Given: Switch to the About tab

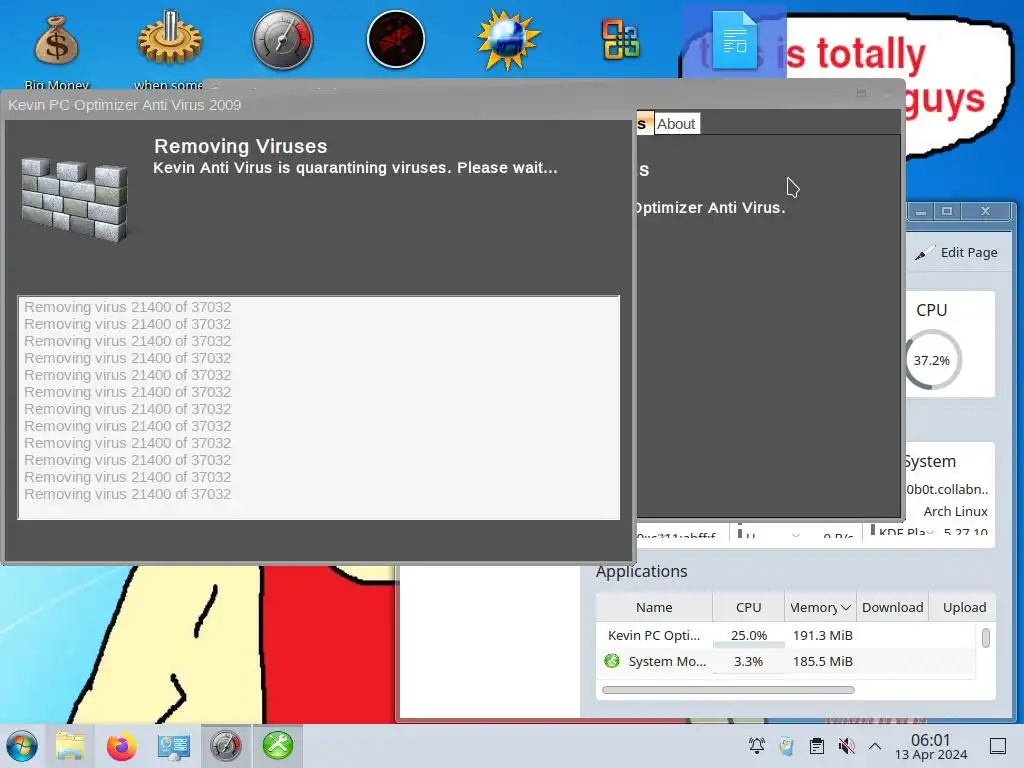Looking at the screenshot, I should pyautogui.click(x=676, y=124).
